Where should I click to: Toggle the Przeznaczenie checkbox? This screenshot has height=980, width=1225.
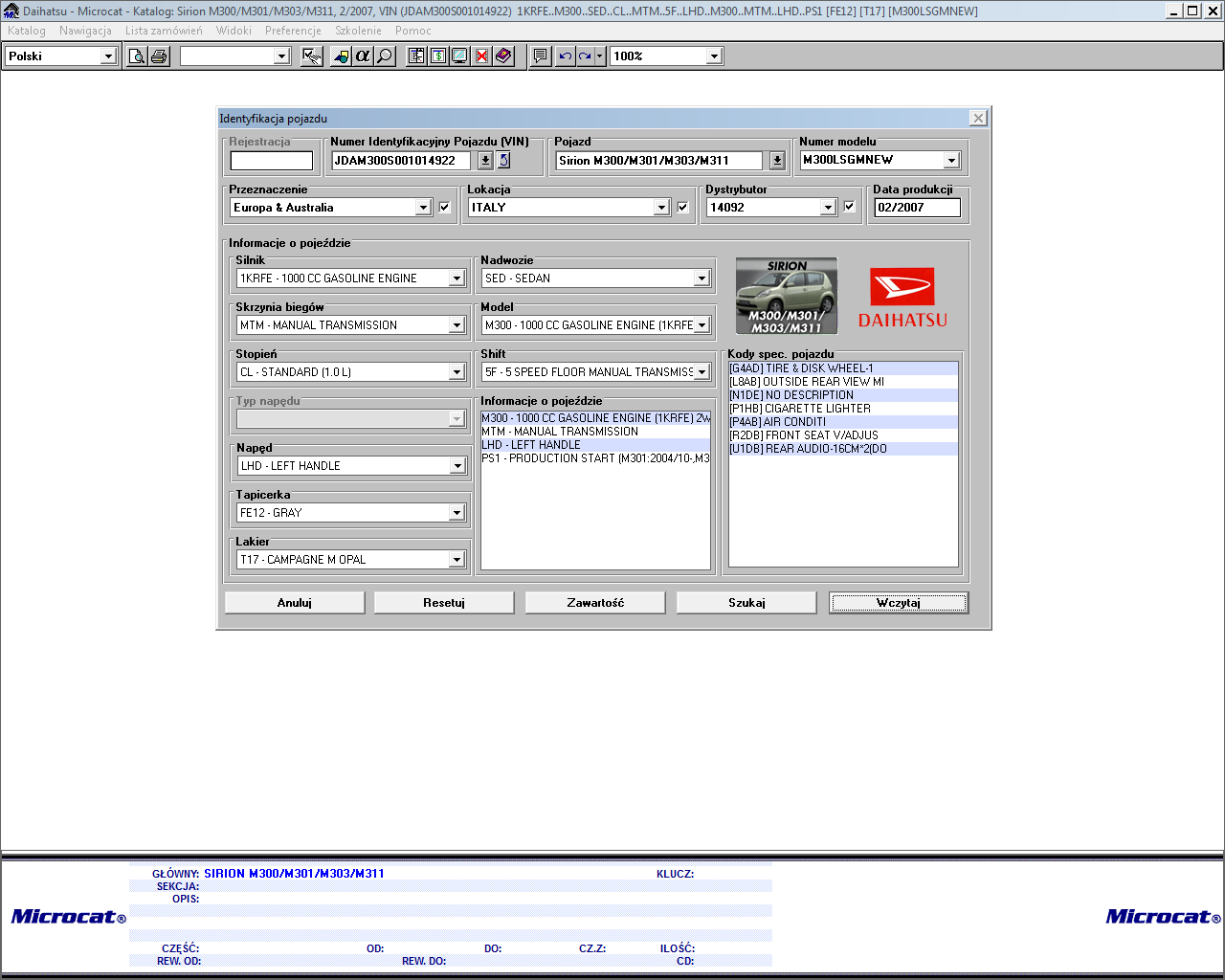point(444,207)
